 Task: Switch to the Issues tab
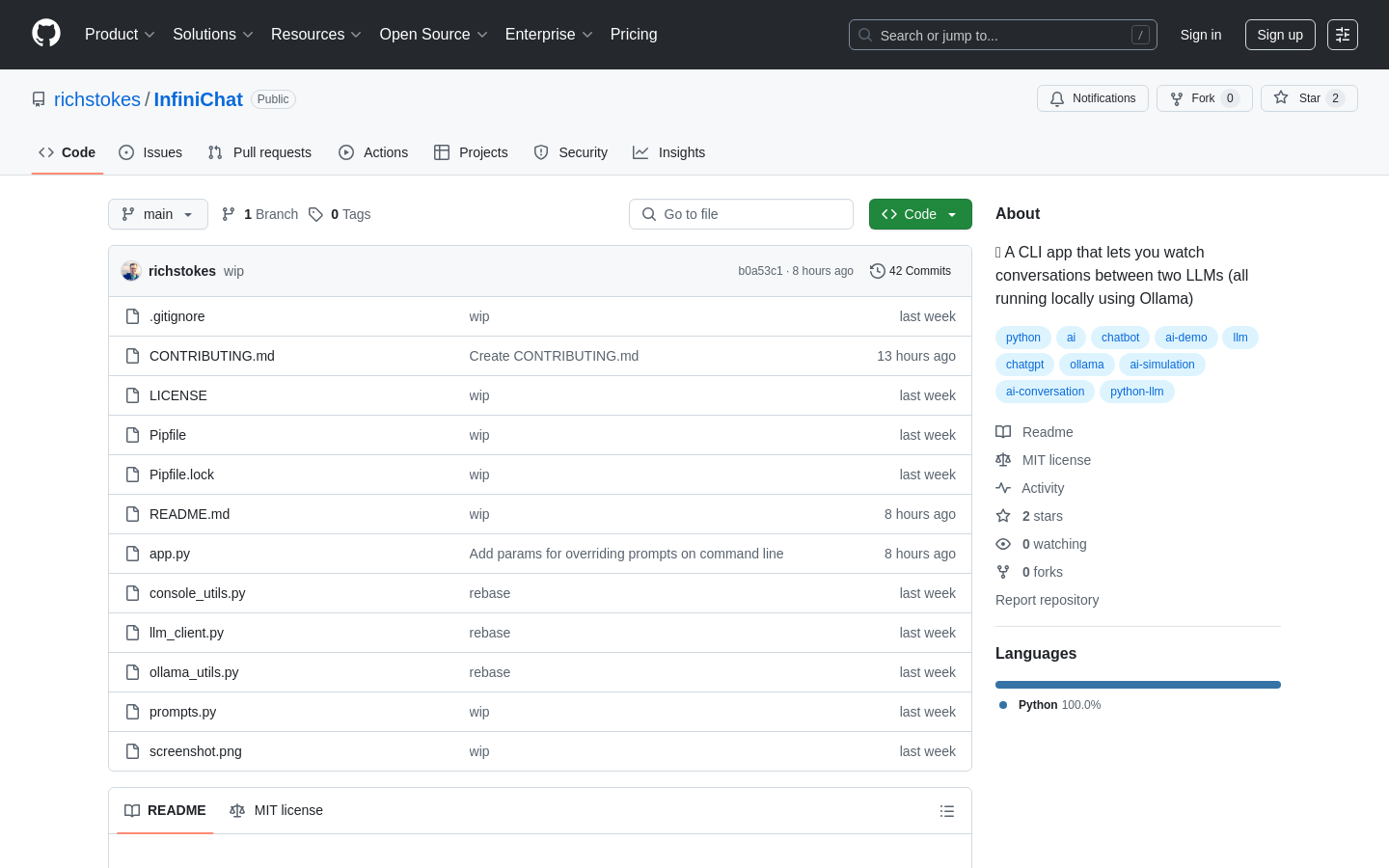point(150,152)
